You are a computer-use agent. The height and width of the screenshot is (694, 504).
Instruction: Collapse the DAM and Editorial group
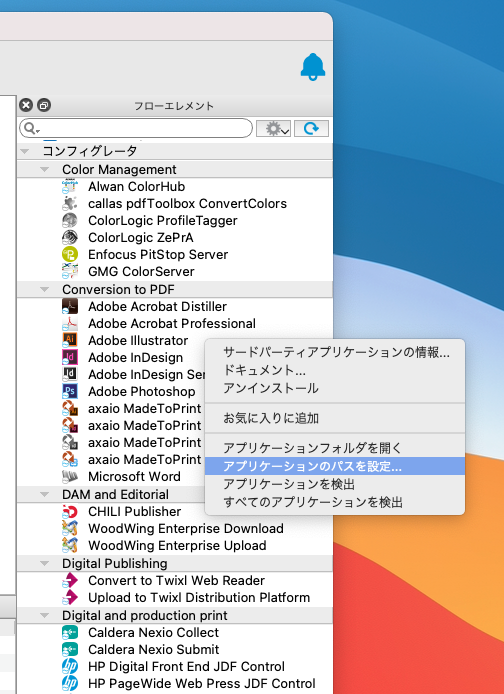[x=44, y=494]
